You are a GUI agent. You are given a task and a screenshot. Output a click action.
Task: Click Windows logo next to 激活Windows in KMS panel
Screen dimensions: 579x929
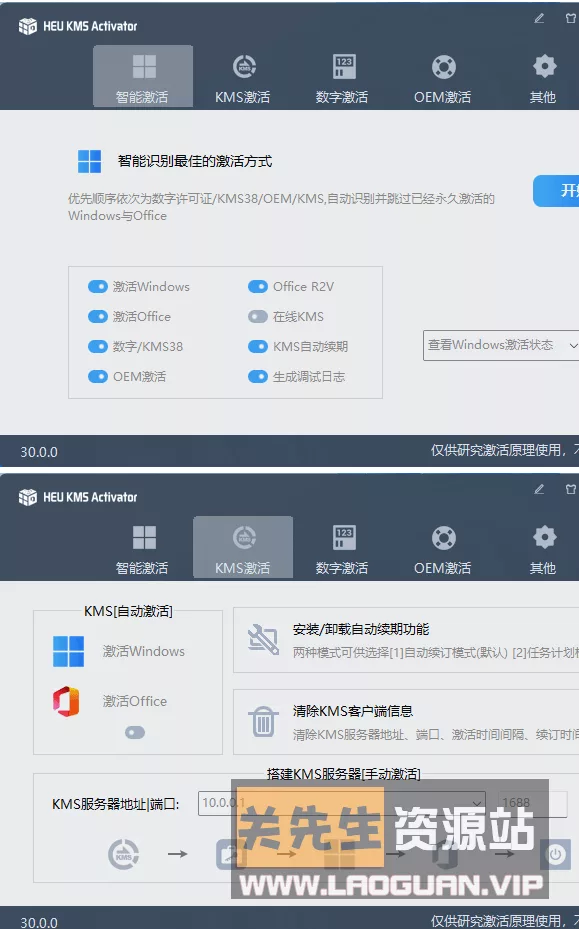68,651
